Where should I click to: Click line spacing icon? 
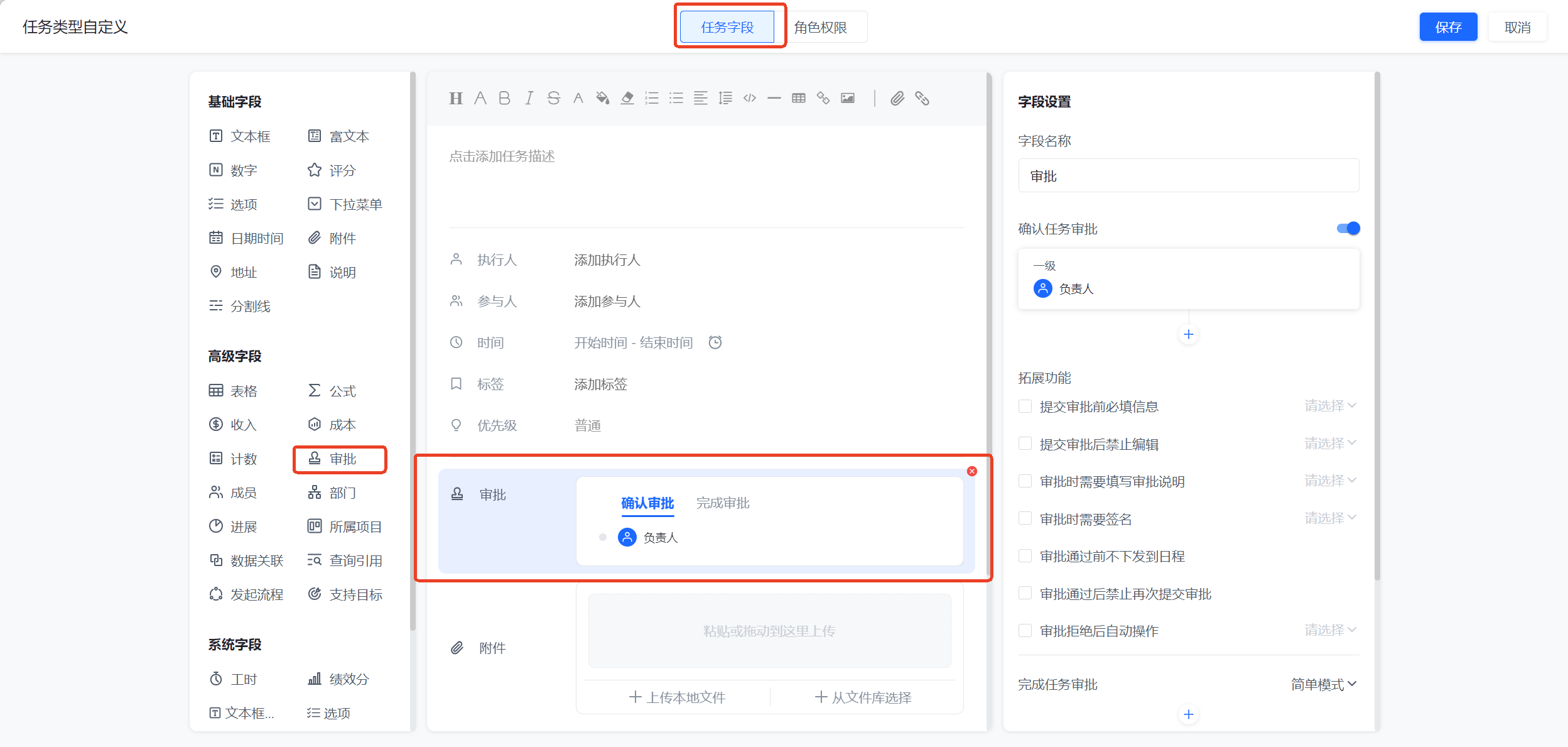(x=725, y=98)
